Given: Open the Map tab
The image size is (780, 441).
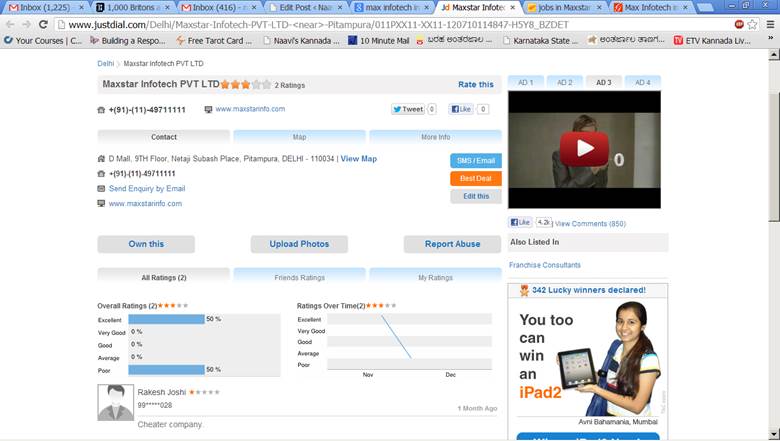Looking at the screenshot, I should point(299,137).
